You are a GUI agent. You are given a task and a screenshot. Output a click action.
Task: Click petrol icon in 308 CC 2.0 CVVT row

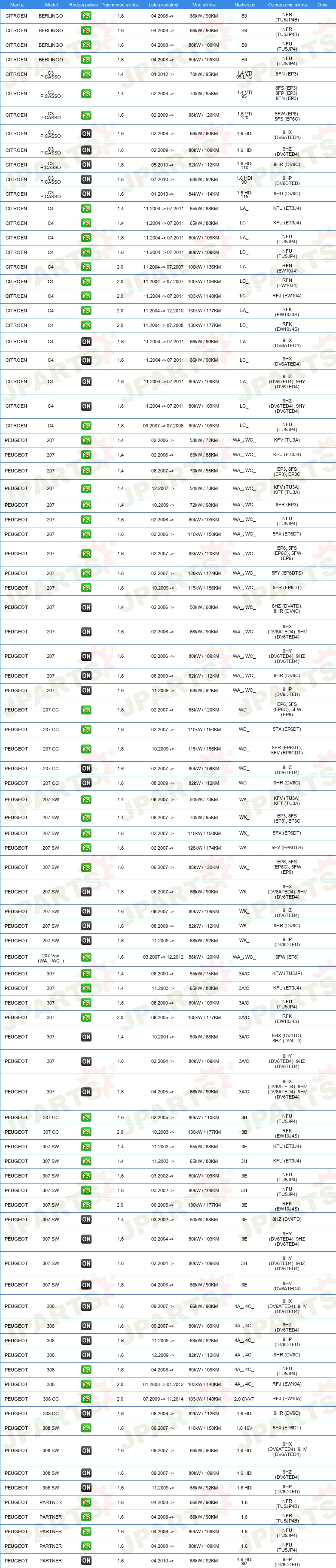tap(86, 1399)
